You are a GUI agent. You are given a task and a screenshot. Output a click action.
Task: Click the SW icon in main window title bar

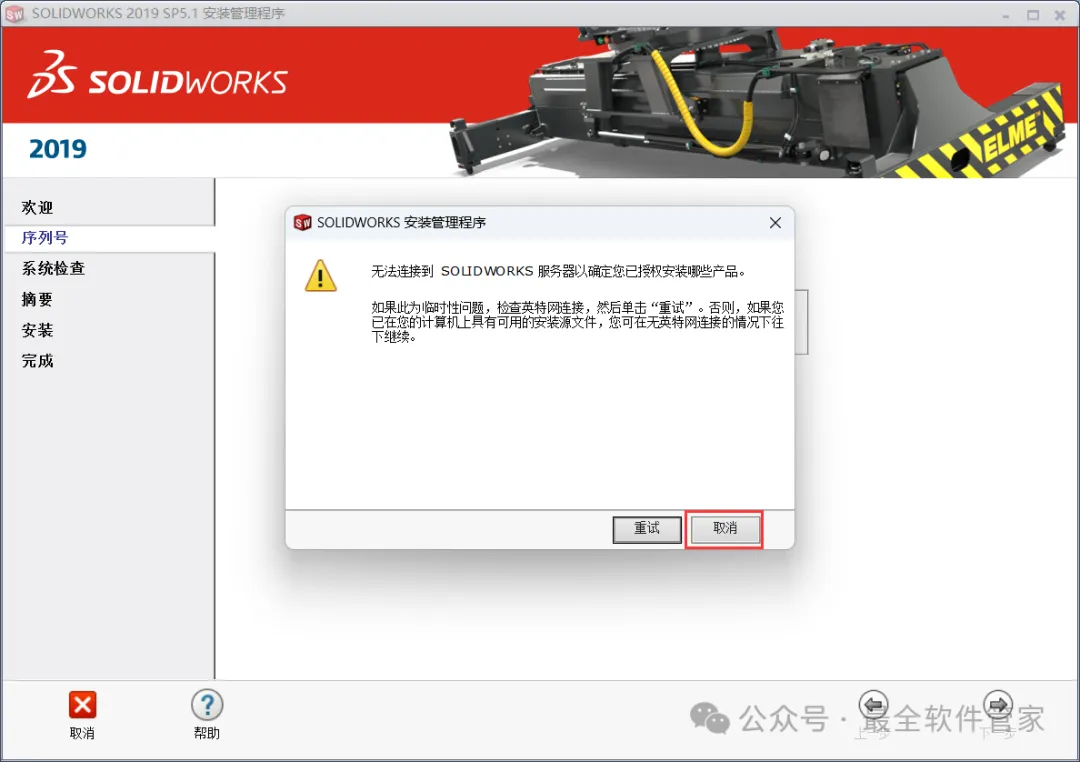[14, 14]
